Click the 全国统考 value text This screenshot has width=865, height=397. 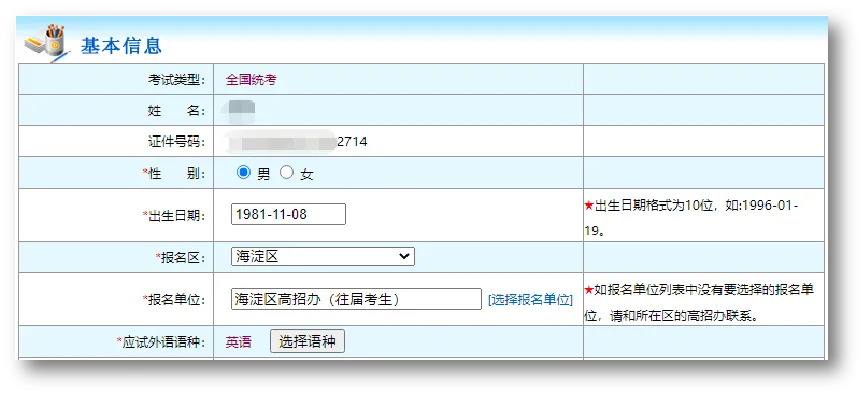click(251, 80)
